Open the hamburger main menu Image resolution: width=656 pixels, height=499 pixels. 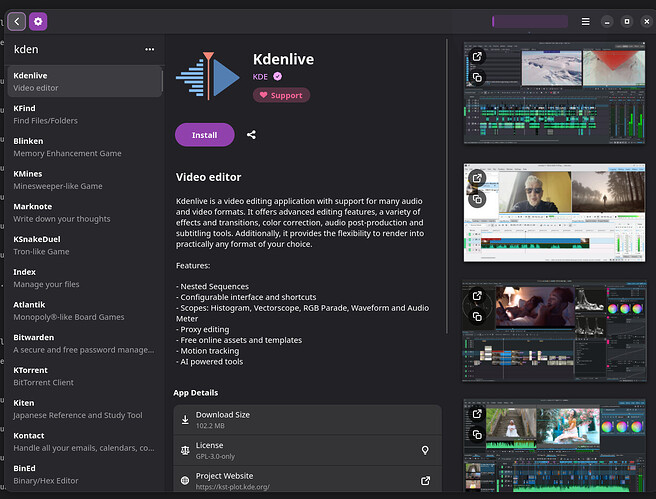586,21
